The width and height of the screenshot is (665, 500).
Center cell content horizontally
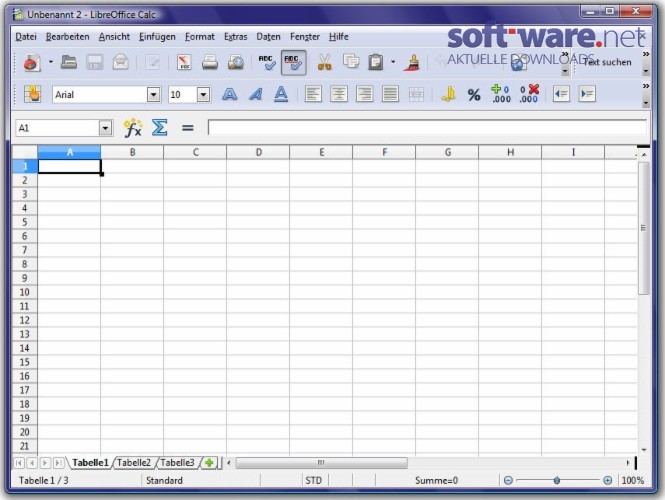339,94
